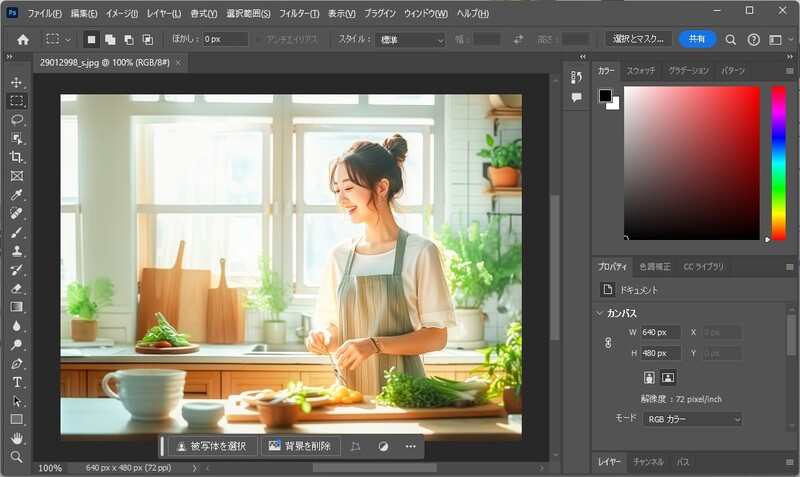
Task: Select the Eyedropper tool
Action: point(16,195)
